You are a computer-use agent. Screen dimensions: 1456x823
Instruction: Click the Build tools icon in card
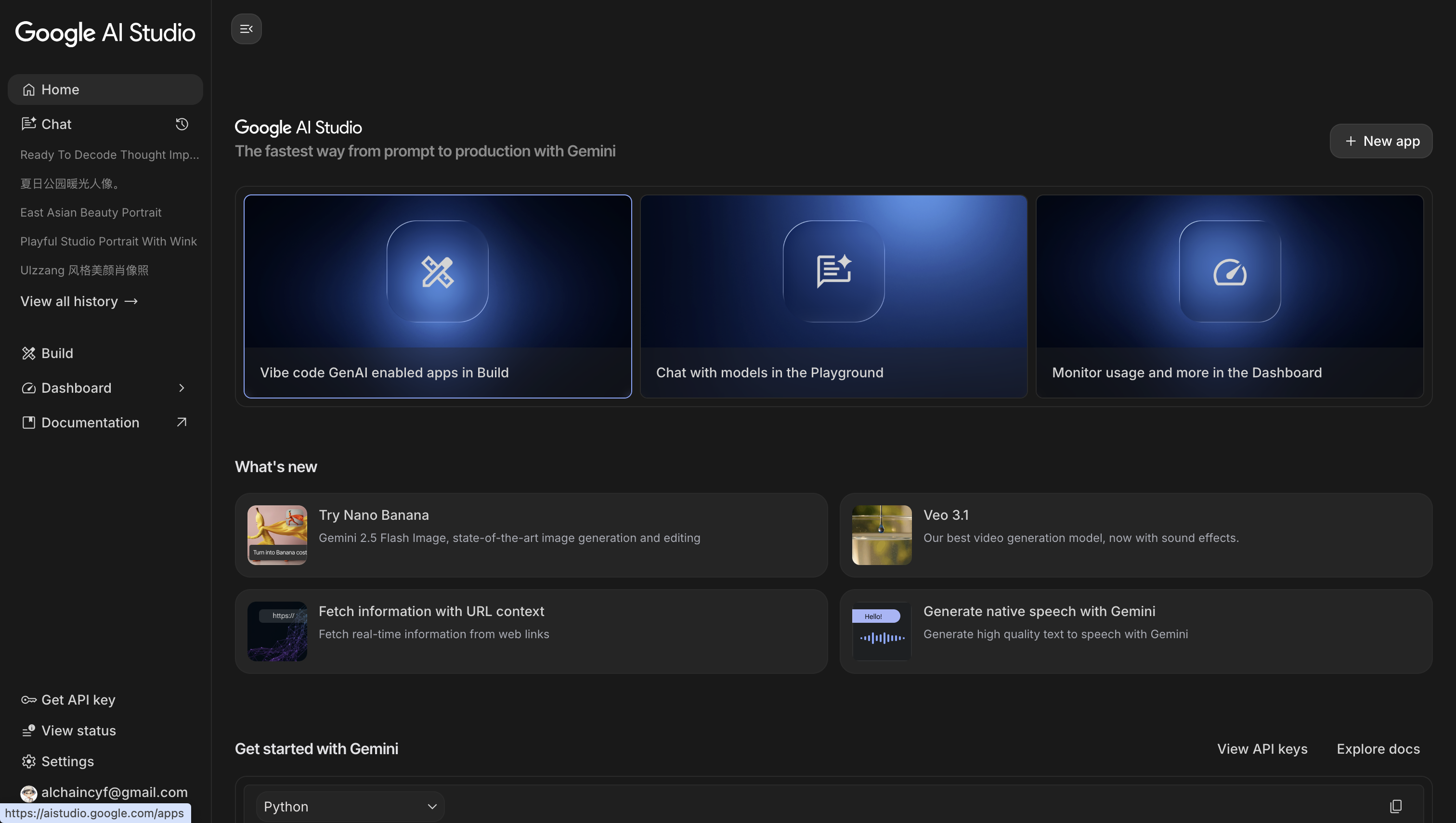pyautogui.click(x=437, y=271)
